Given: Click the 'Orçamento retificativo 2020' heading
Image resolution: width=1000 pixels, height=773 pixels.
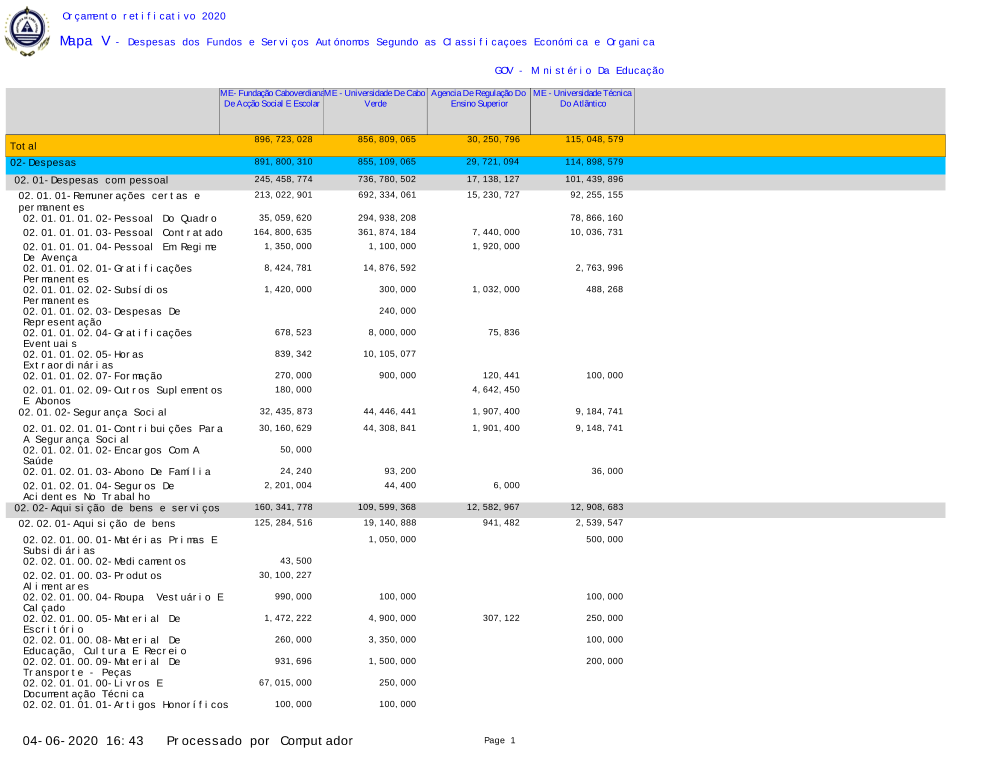Looking at the screenshot, I should tap(143, 16).
